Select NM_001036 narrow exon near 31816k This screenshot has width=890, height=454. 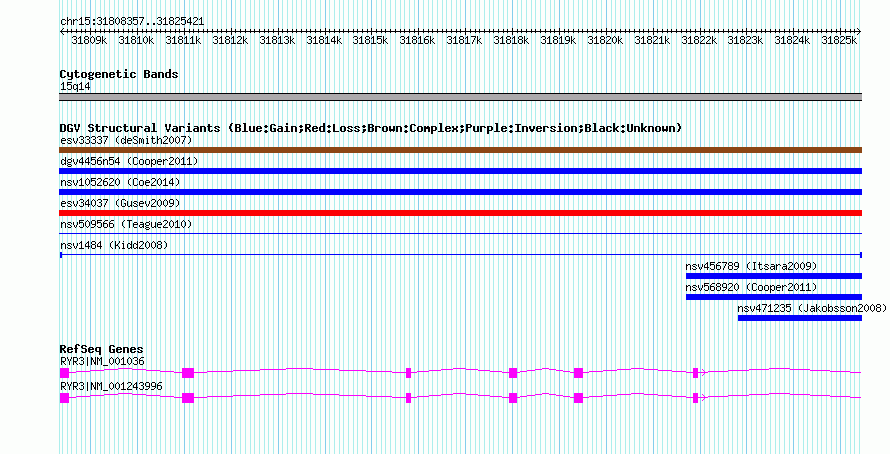coord(409,373)
